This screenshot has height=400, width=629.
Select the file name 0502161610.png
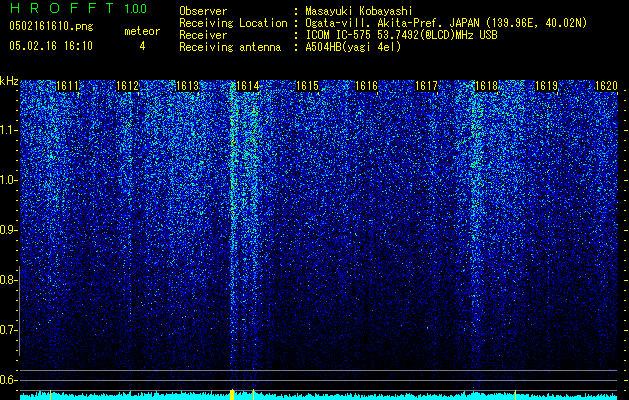[x=51, y=26]
